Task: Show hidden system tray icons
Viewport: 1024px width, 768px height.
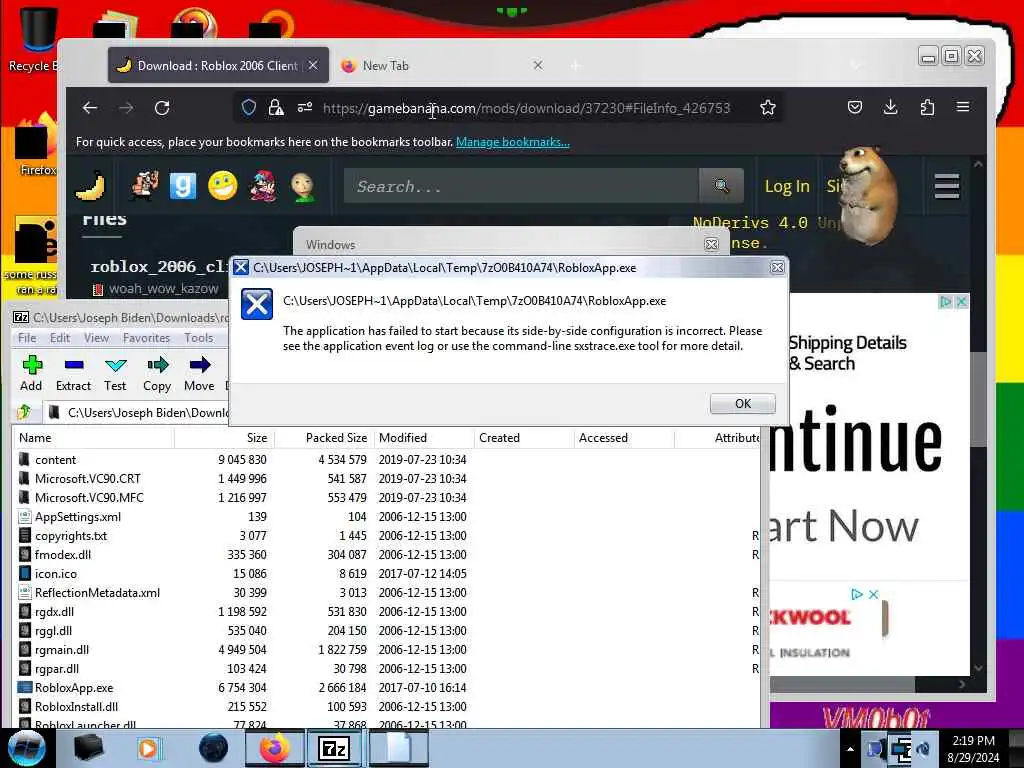Action: click(850, 749)
